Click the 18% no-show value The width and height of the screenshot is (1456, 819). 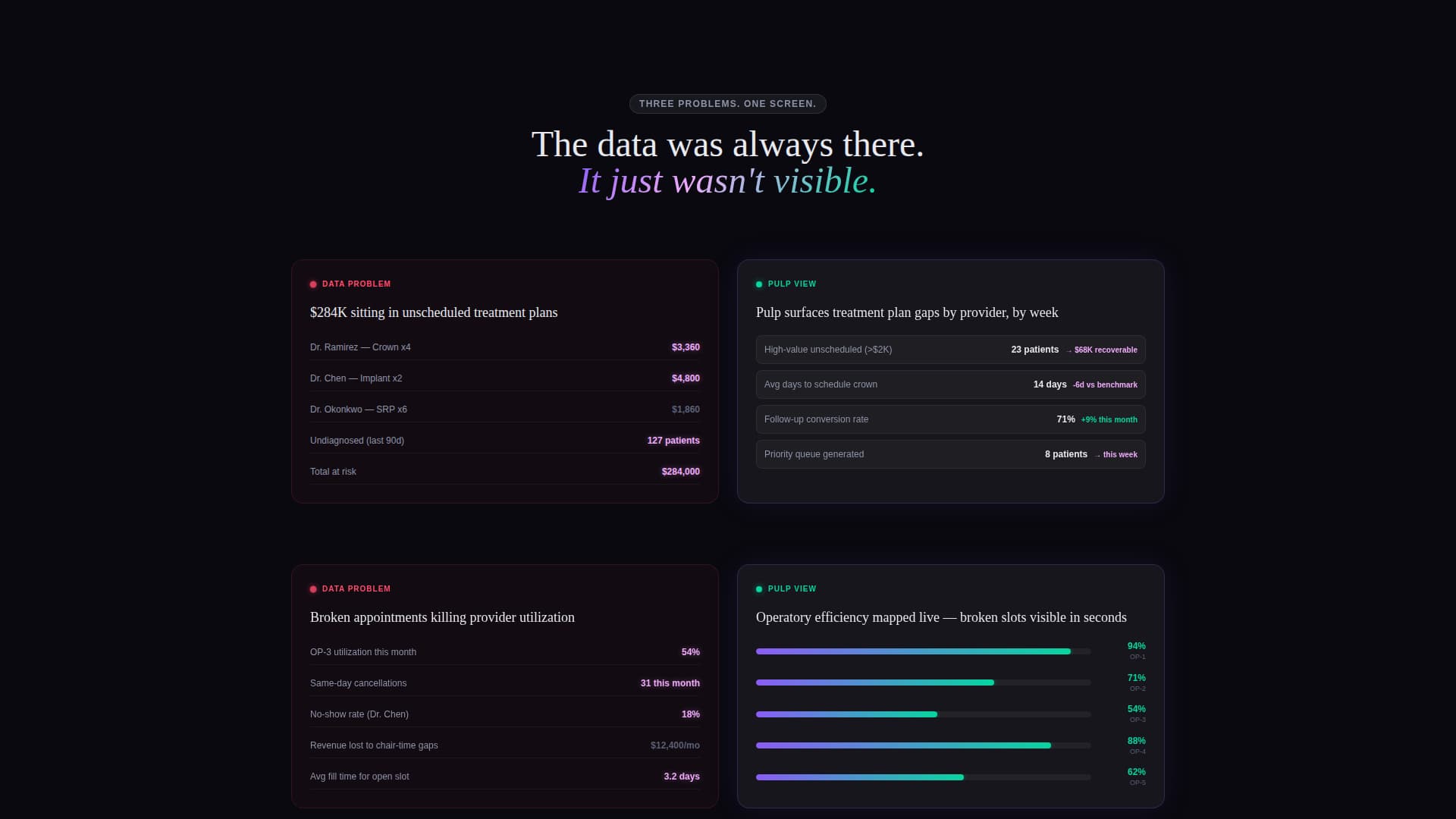[690, 714]
